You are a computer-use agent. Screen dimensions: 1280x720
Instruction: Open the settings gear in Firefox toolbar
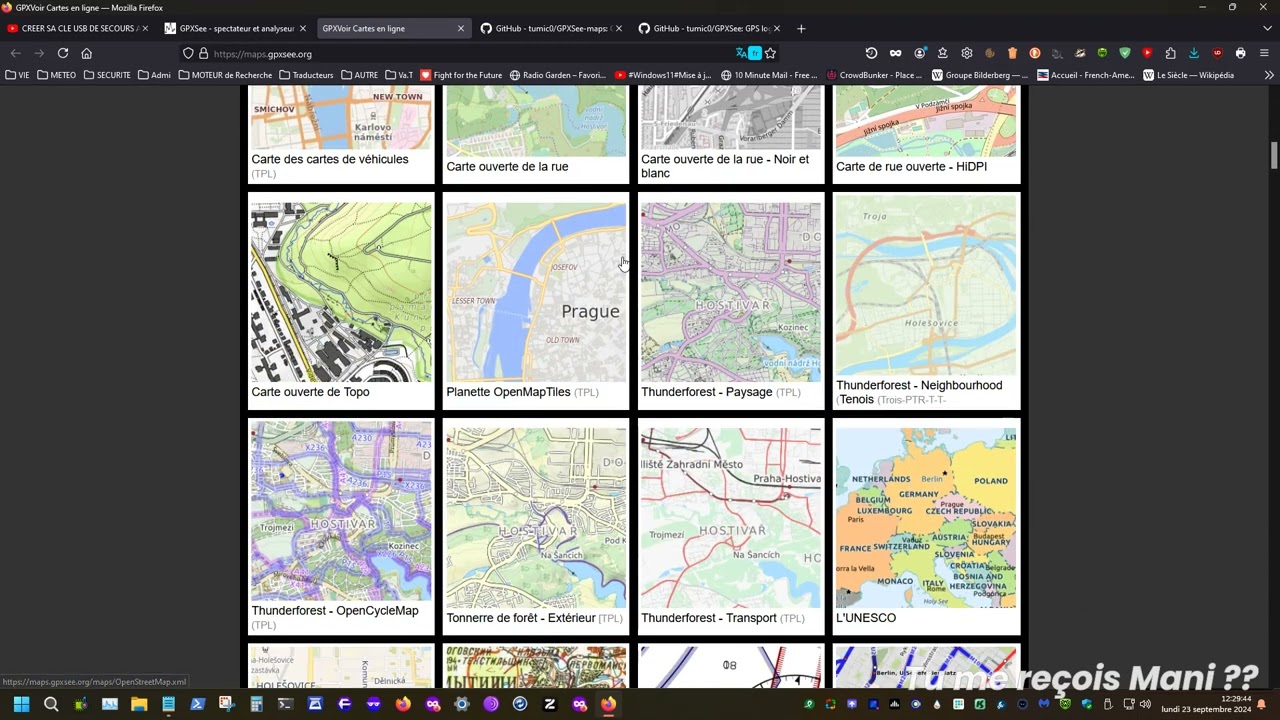pyautogui.click(x=966, y=53)
